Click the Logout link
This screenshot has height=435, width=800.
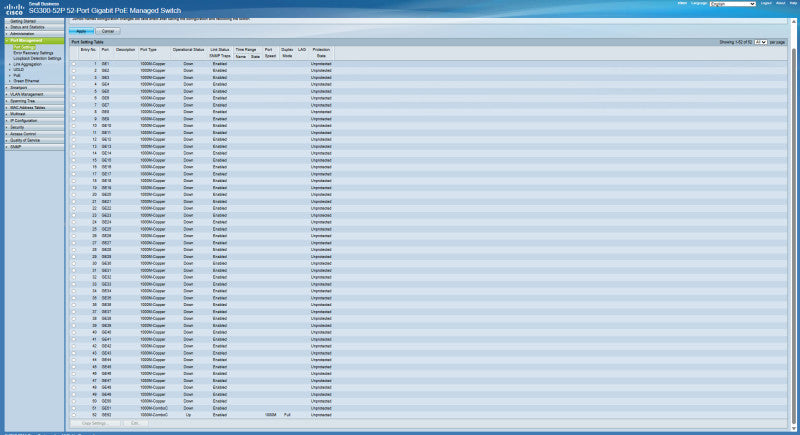[766, 4]
